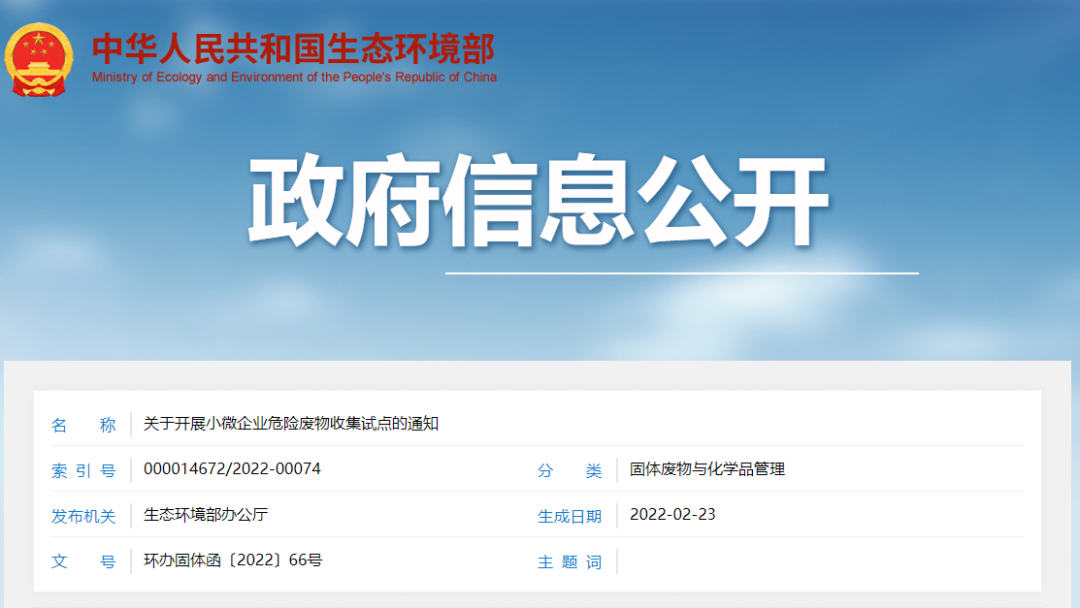Image resolution: width=1080 pixels, height=608 pixels.
Task: Select the 政府信息公开 banner heading
Action: [538, 201]
